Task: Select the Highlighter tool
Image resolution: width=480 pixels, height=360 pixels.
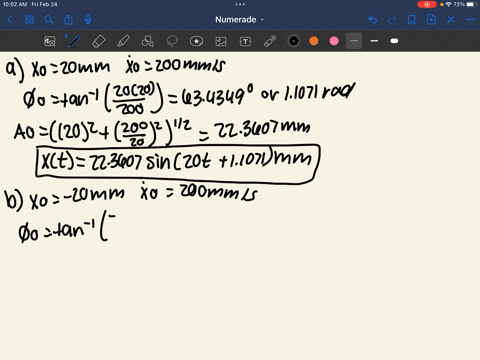Action: [x=123, y=41]
